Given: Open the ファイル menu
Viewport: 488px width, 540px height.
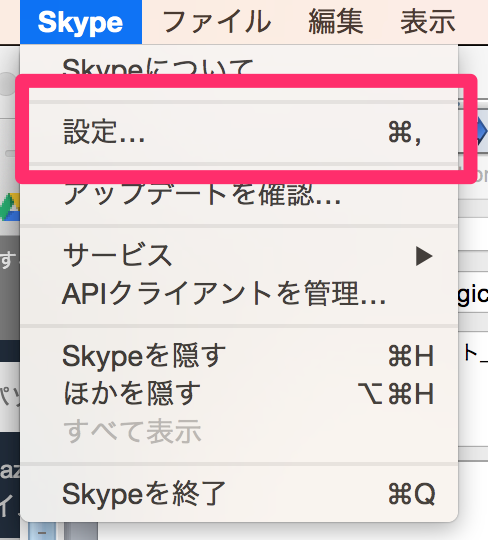Looking at the screenshot, I should 217,22.
